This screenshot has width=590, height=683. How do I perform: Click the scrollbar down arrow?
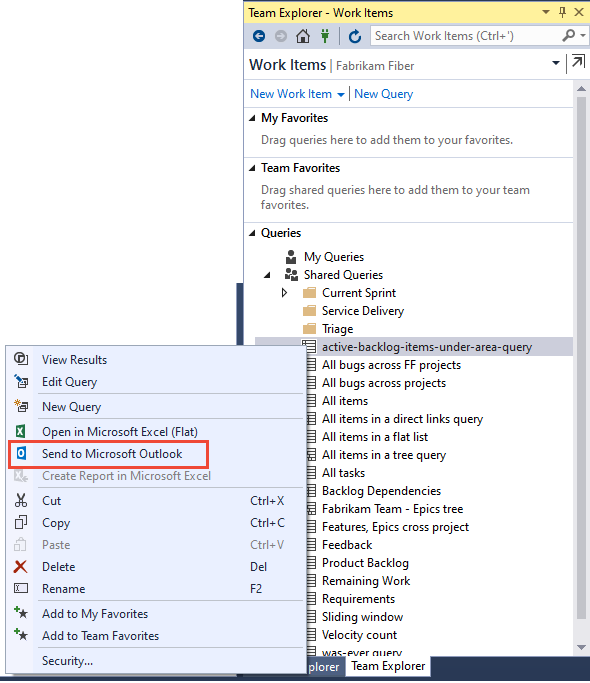pos(581,647)
